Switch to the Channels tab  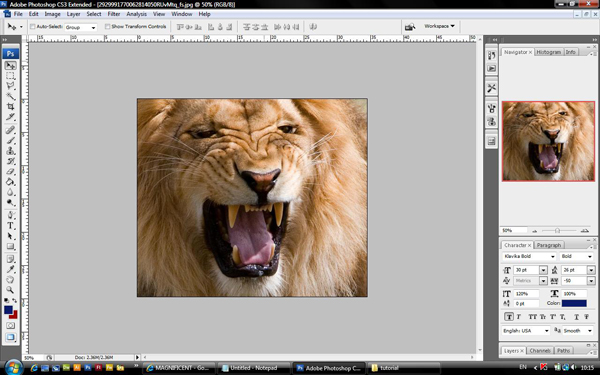pyautogui.click(x=540, y=351)
